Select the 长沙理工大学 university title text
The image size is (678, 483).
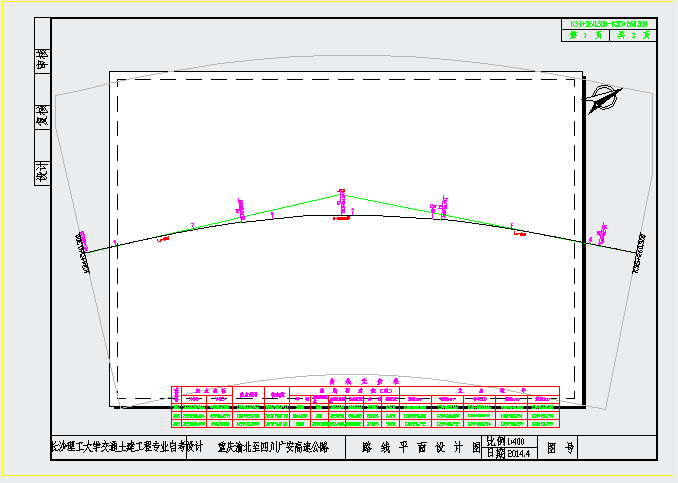click(127, 447)
